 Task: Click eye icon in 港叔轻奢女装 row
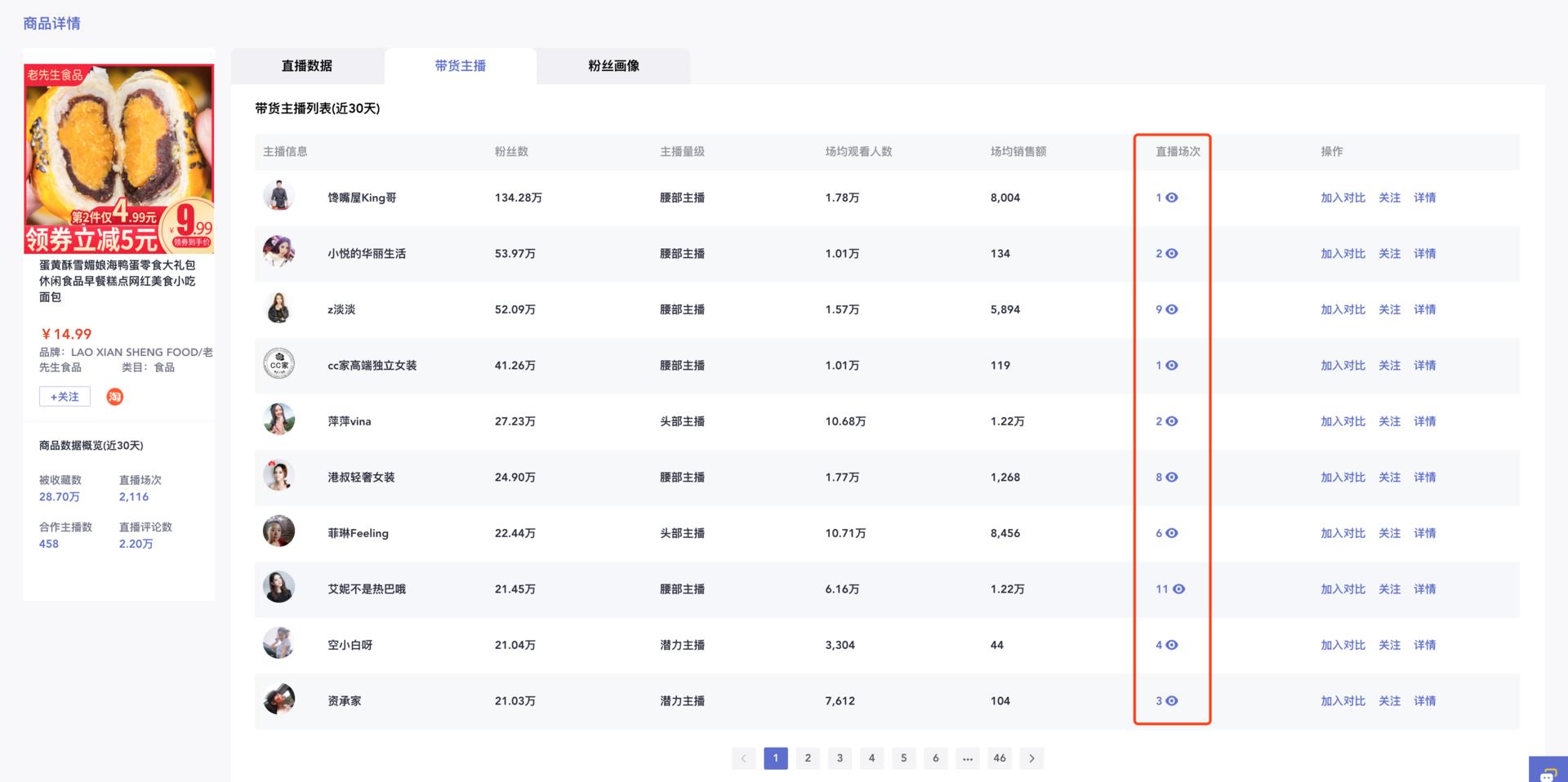[x=1172, y=478]
